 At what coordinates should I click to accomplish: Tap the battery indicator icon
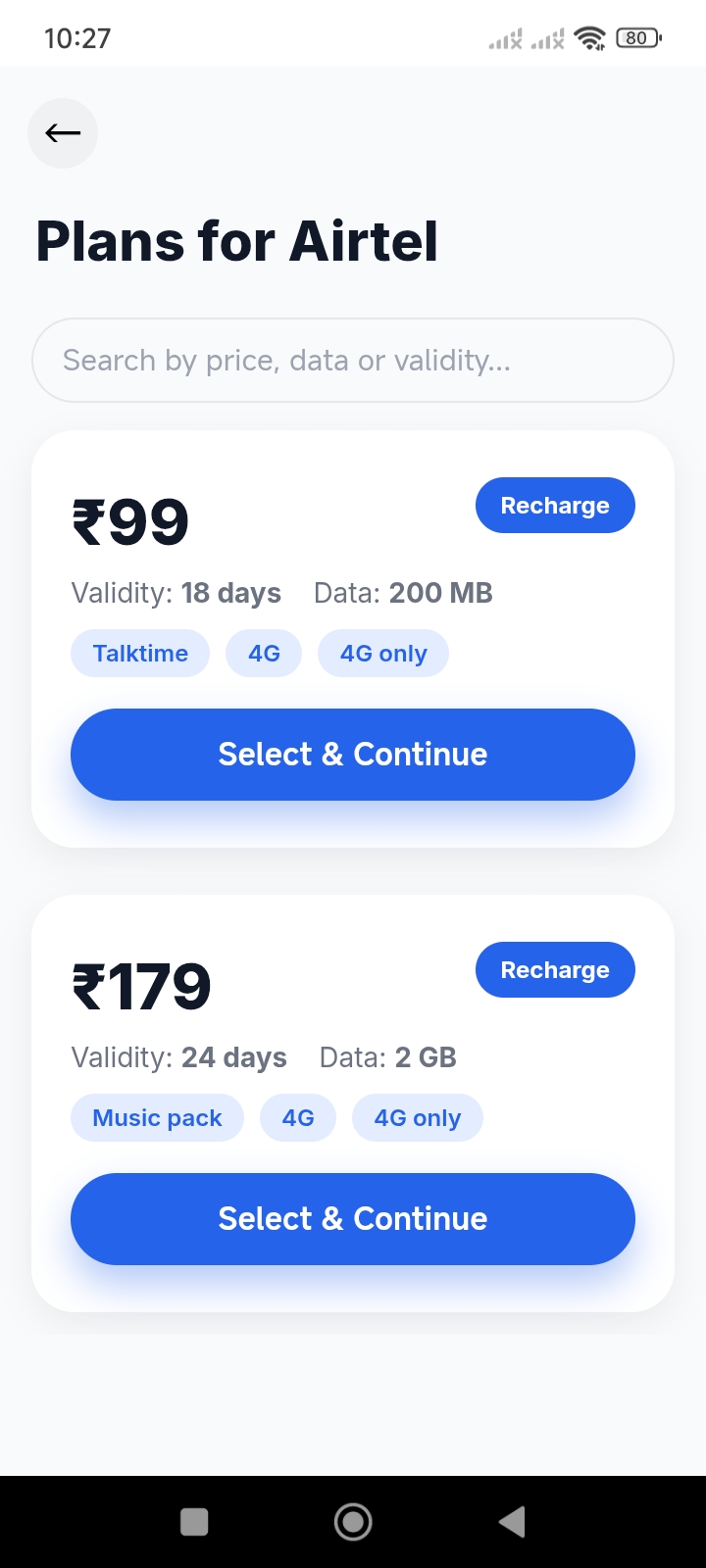[x=638, y=38]
